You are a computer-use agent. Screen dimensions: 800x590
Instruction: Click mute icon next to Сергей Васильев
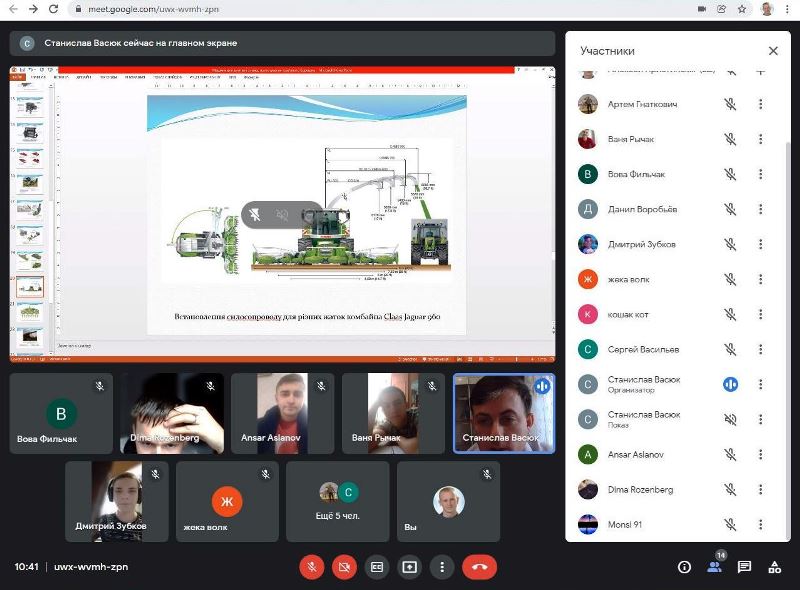pos(730,349)
